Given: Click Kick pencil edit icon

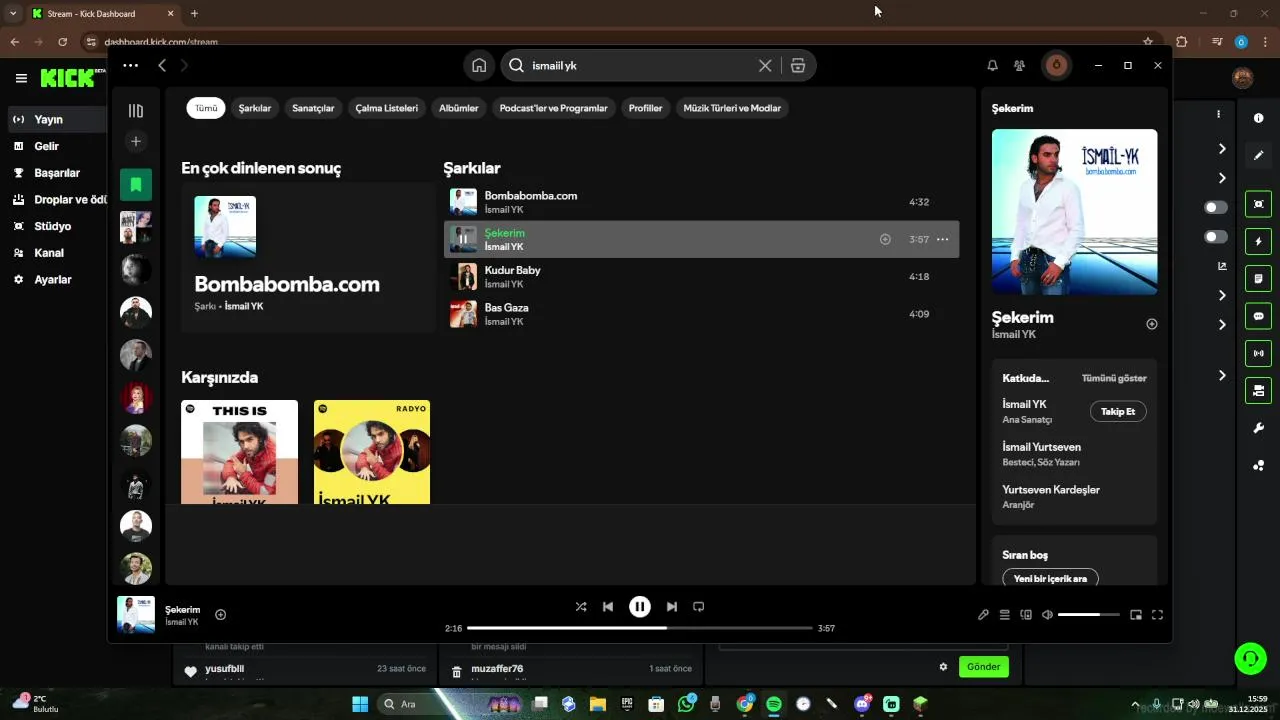Looking at the screenshot, I should pos(1258,155).
